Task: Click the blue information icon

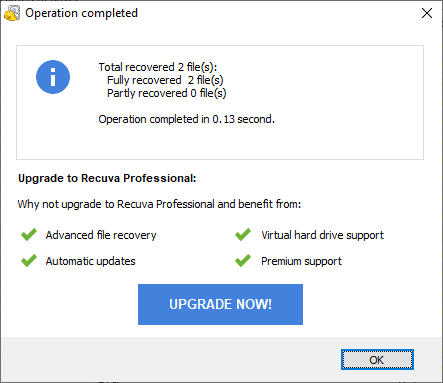Action: point(53,77)
